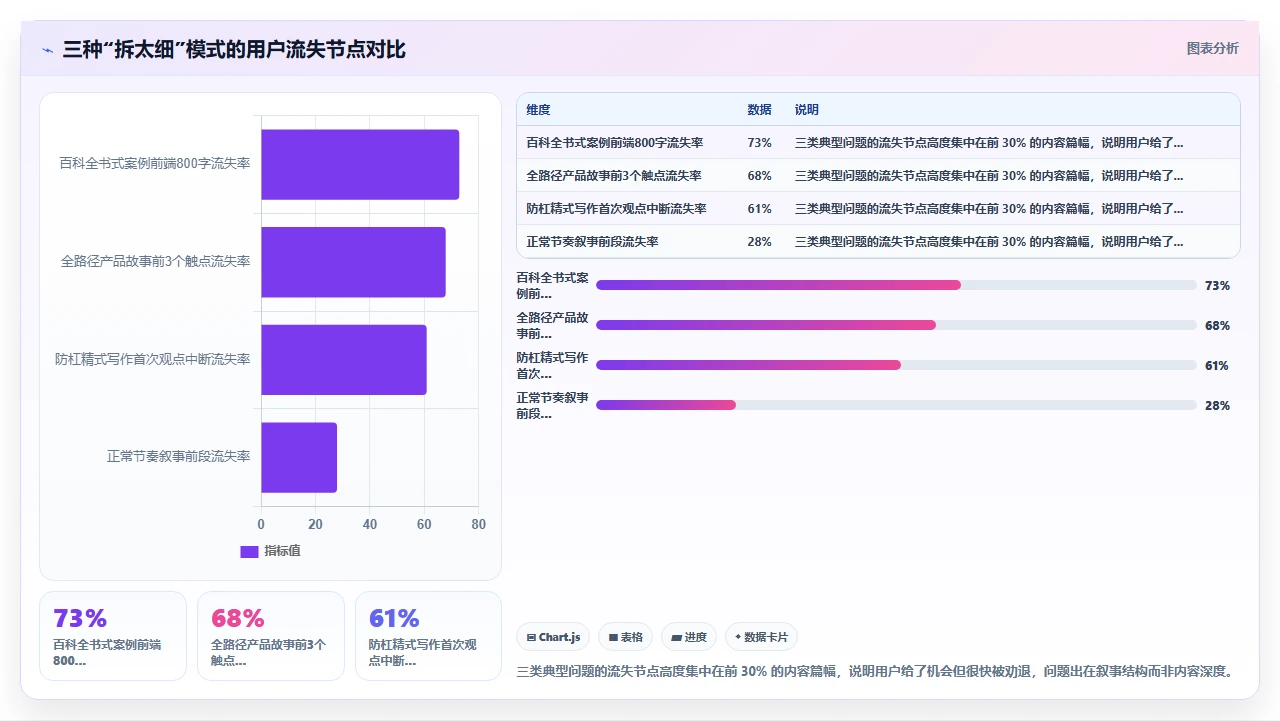
Task: Click the 全路径产品故事前3个触点流失率 axis label
Action: (156, 262)
